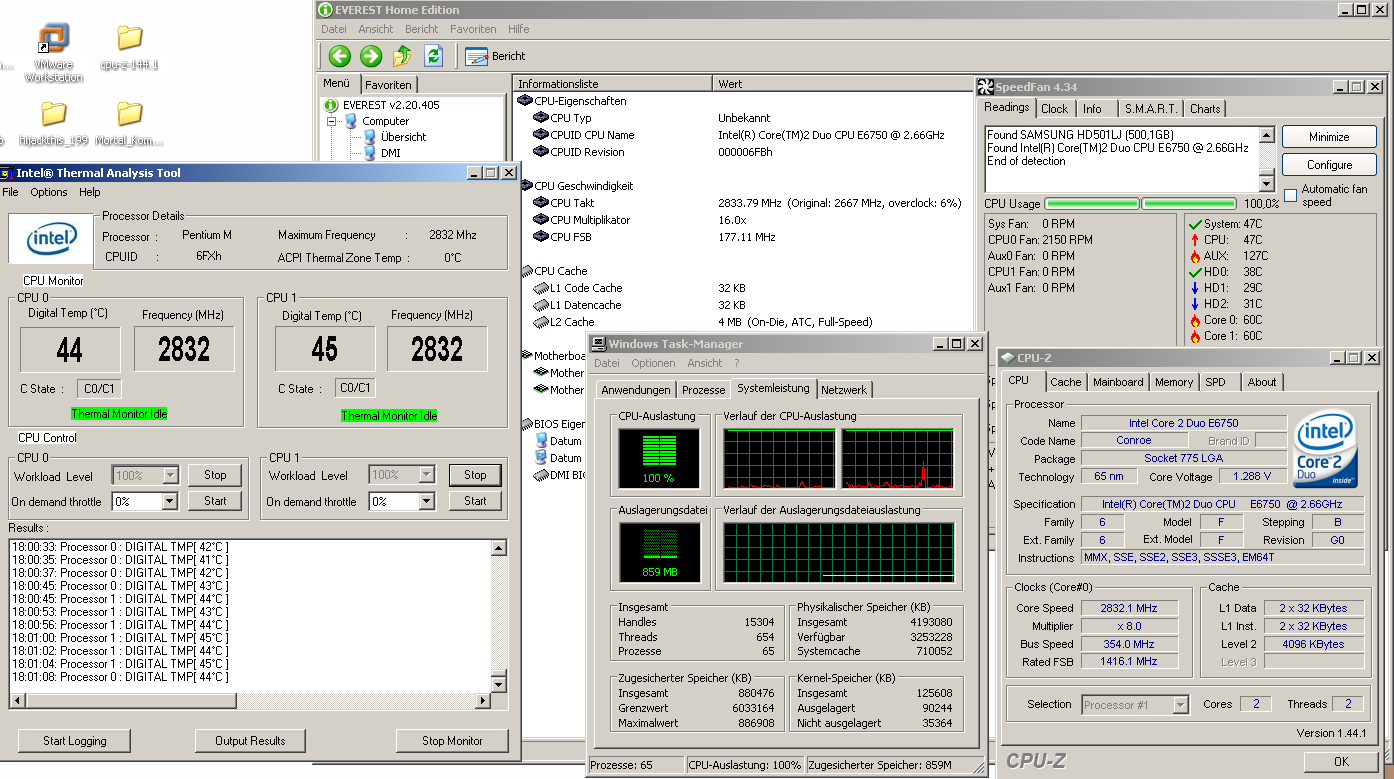Open the SpeedFan Clock tab
Viewport: 1394px width, 779px height.
pyautogui.click(x=1054, y=109)
